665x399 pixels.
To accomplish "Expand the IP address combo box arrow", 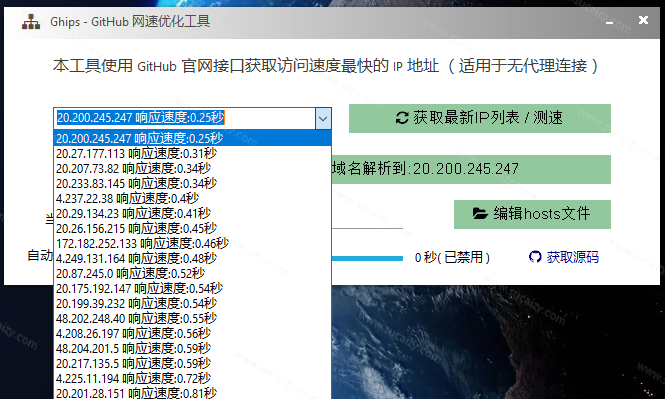I will point(323,118).
